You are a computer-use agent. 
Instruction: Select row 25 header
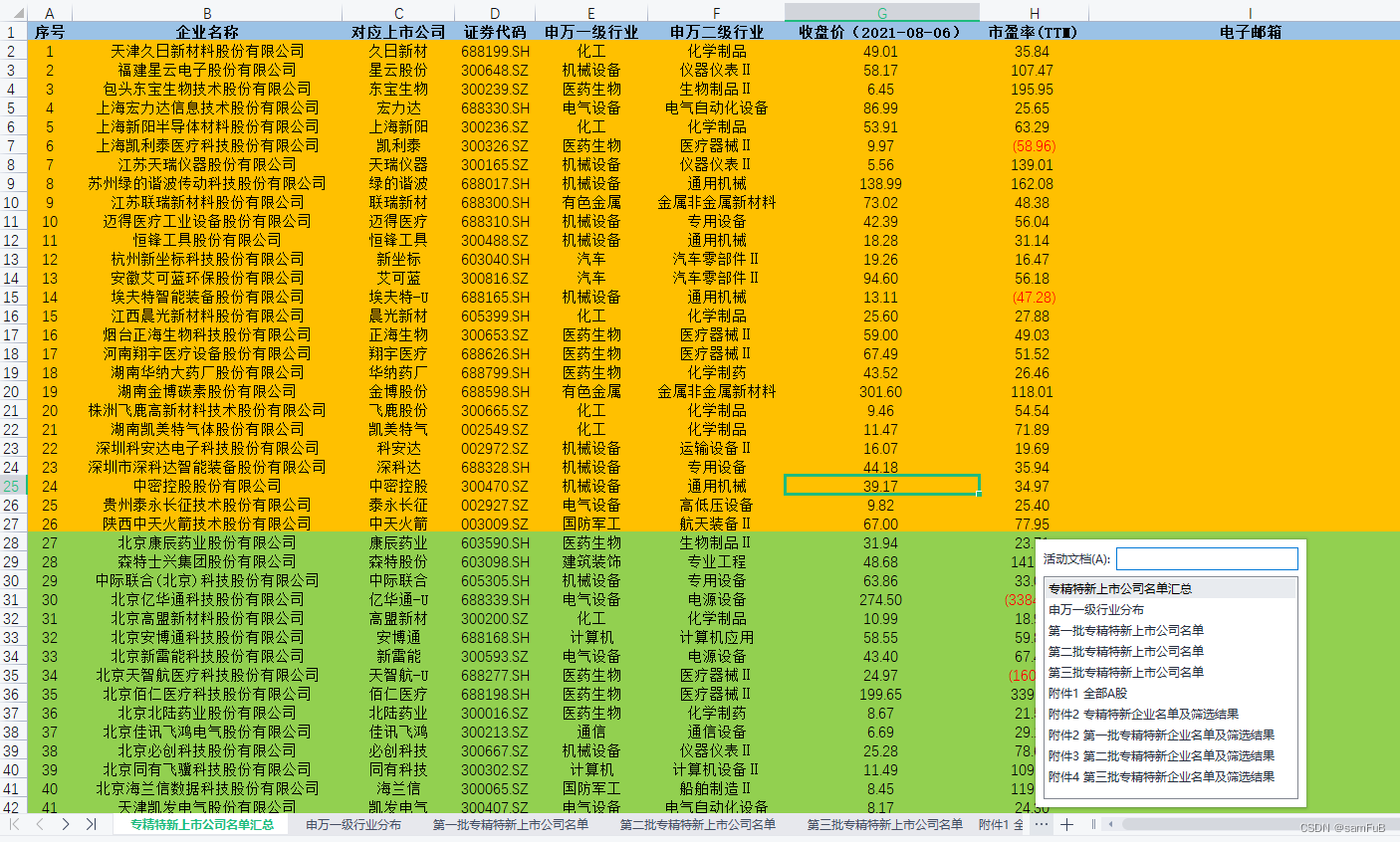tap(12, 486)
